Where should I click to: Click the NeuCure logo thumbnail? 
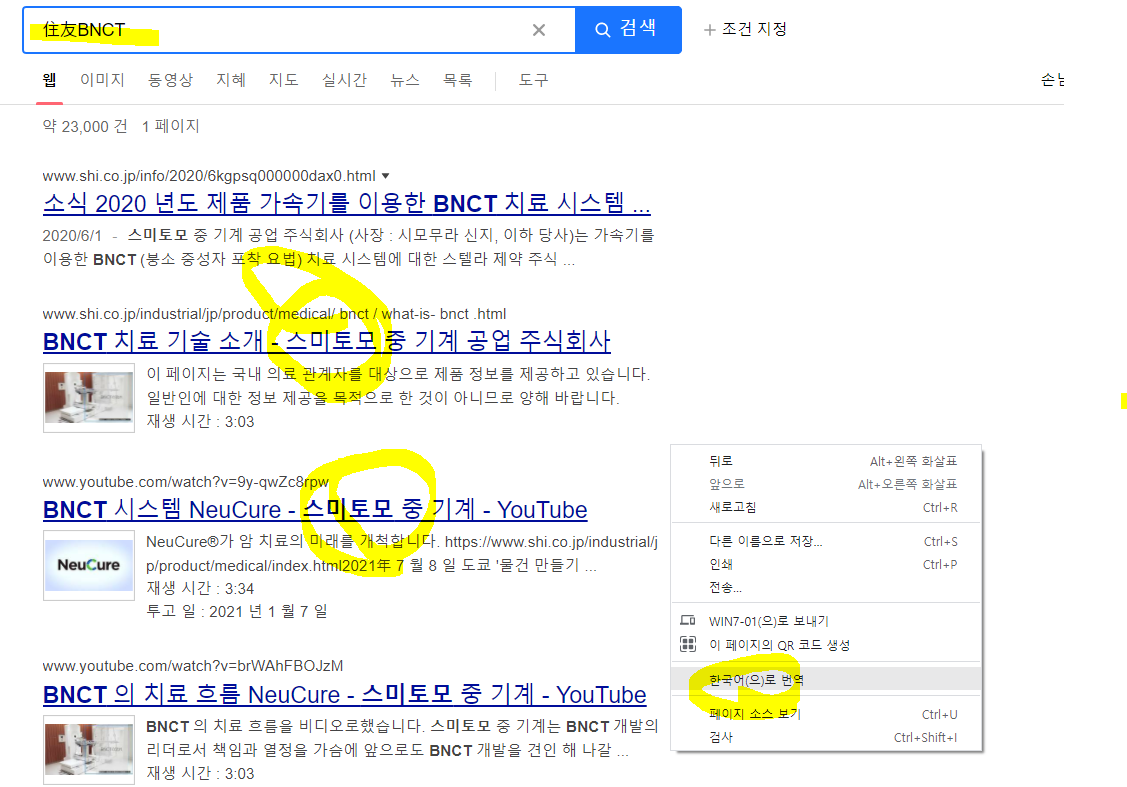[89, 565]
